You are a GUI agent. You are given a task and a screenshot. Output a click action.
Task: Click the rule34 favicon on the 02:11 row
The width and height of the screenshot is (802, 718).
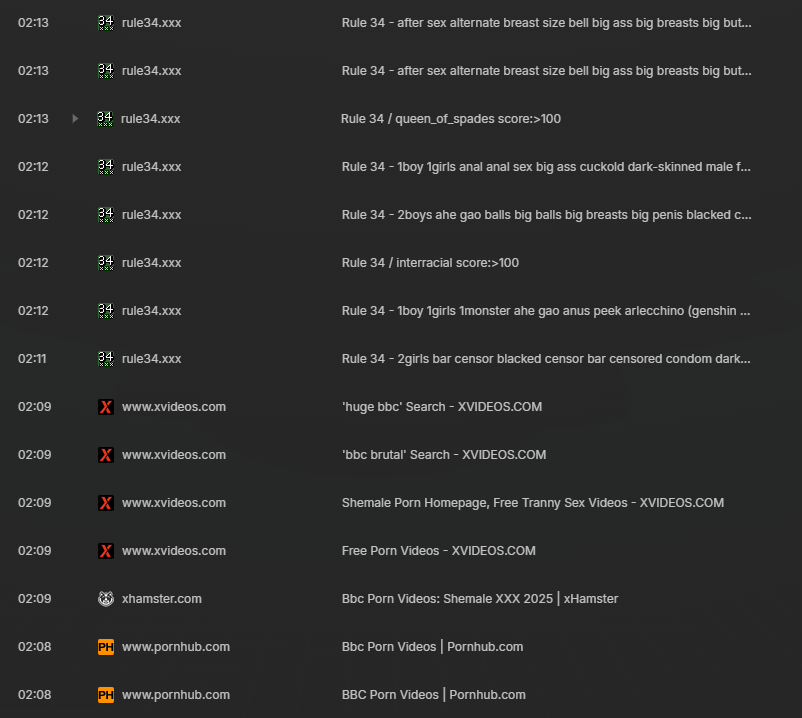[106, 359]
